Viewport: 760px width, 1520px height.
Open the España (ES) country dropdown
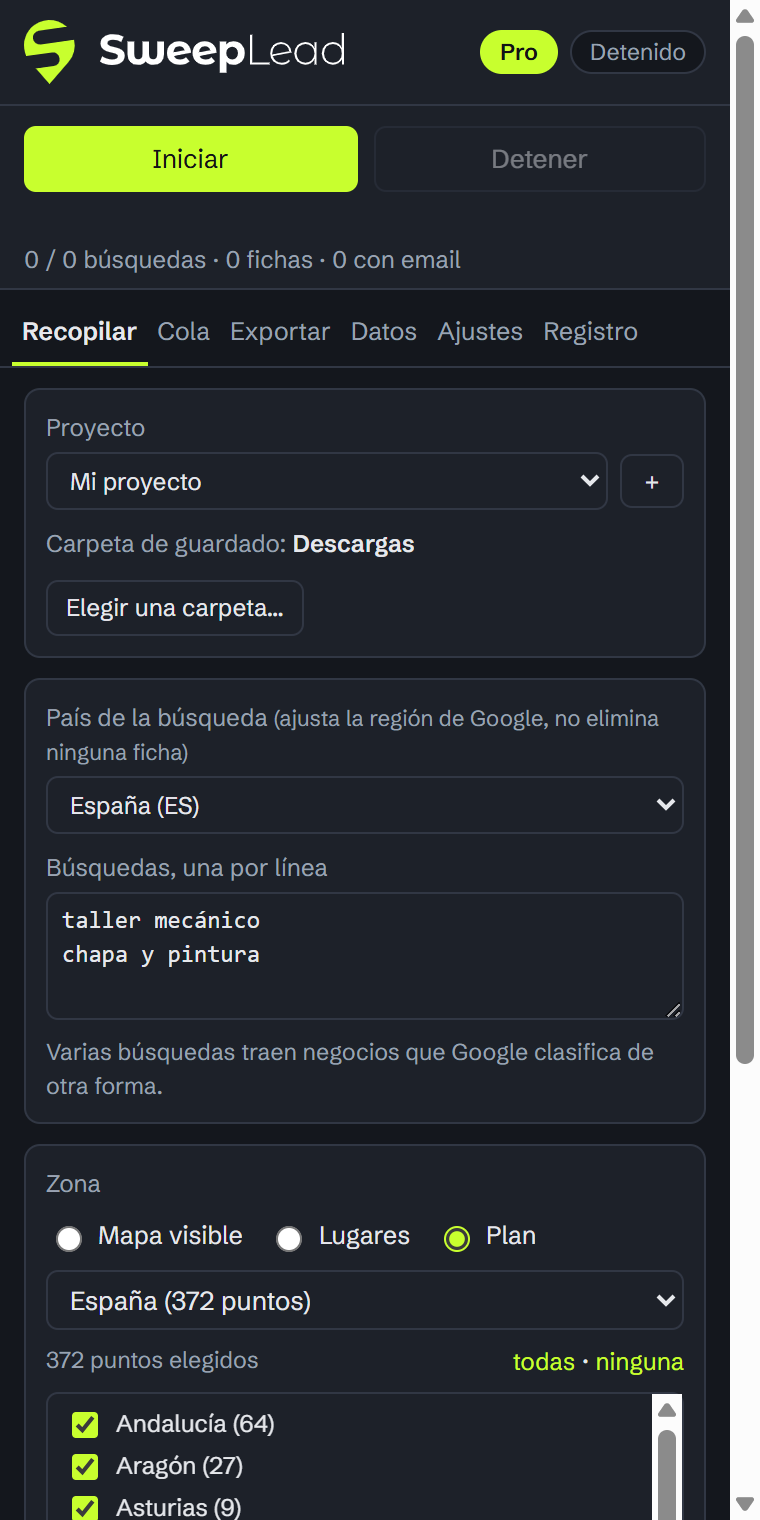click(365, 805)
